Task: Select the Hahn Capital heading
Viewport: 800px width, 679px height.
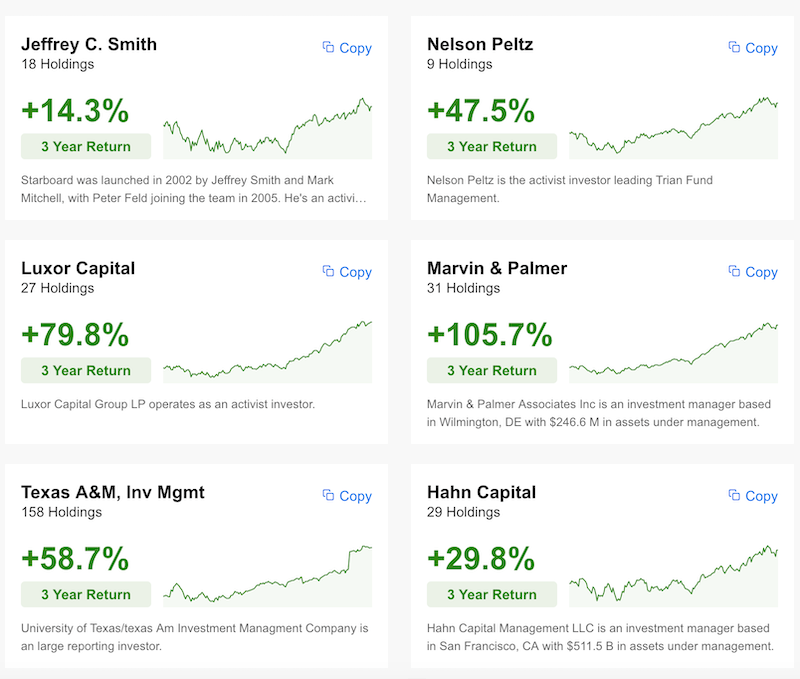Action: [x=481, y=492]
